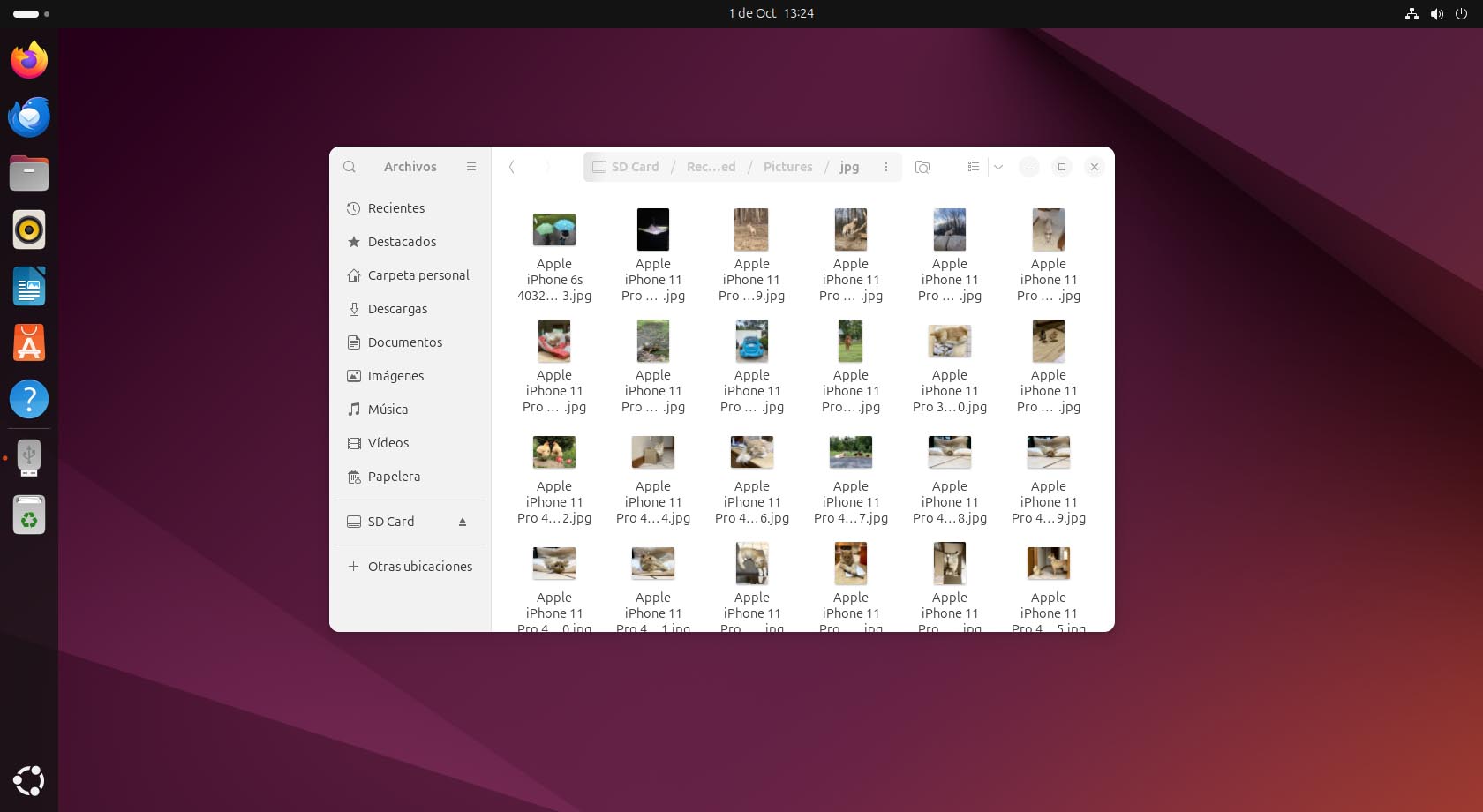Open the hamburger menu beside Archivos

471,167
